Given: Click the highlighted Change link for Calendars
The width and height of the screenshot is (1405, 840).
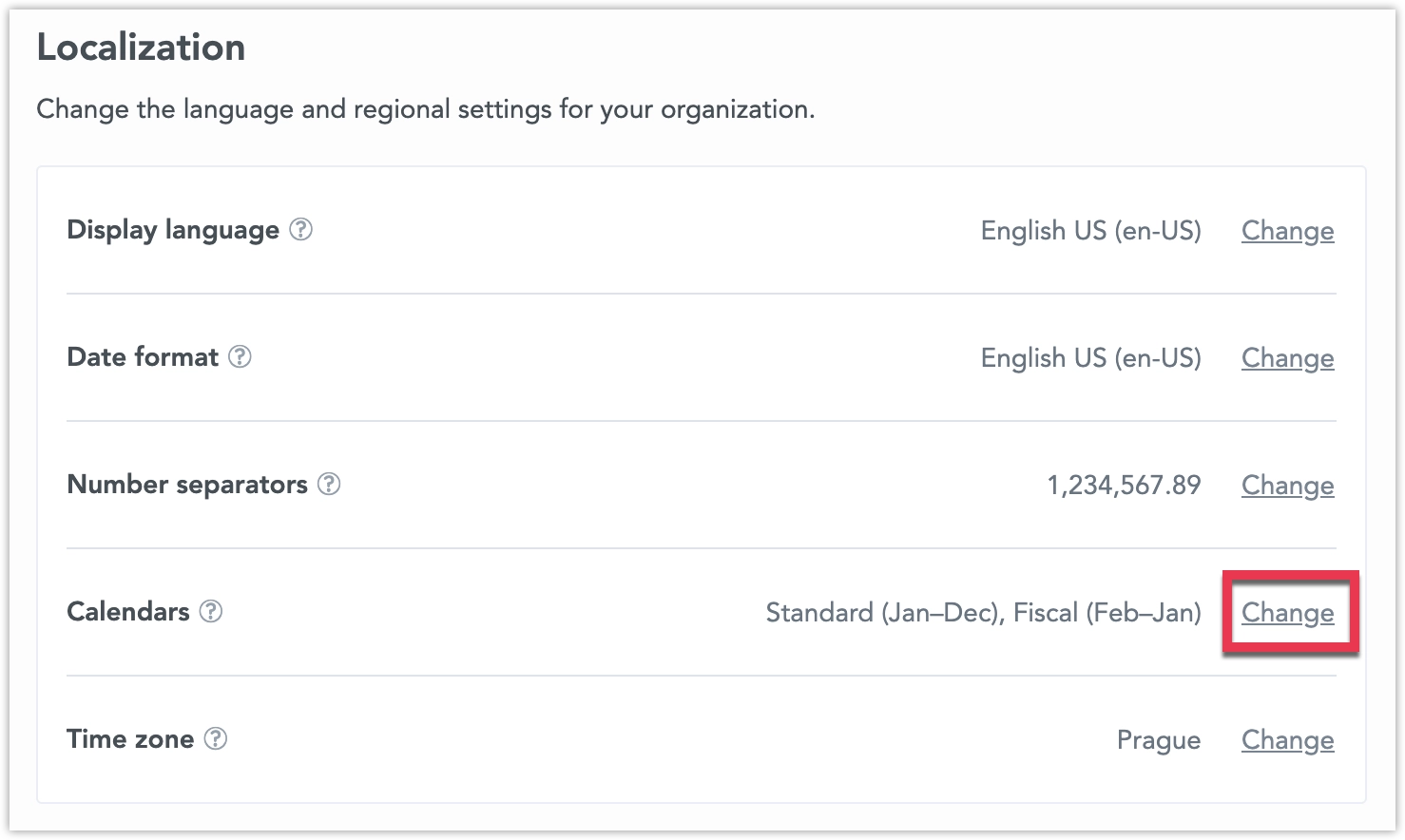Looking at the screenshot, I should tap(1287, 613).
